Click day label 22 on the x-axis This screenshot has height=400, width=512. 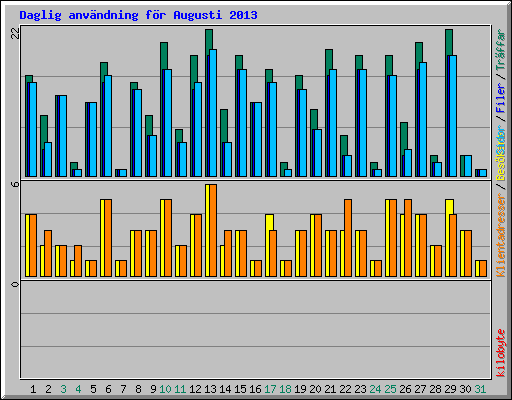pyautogui.click(x=345, y=389)
